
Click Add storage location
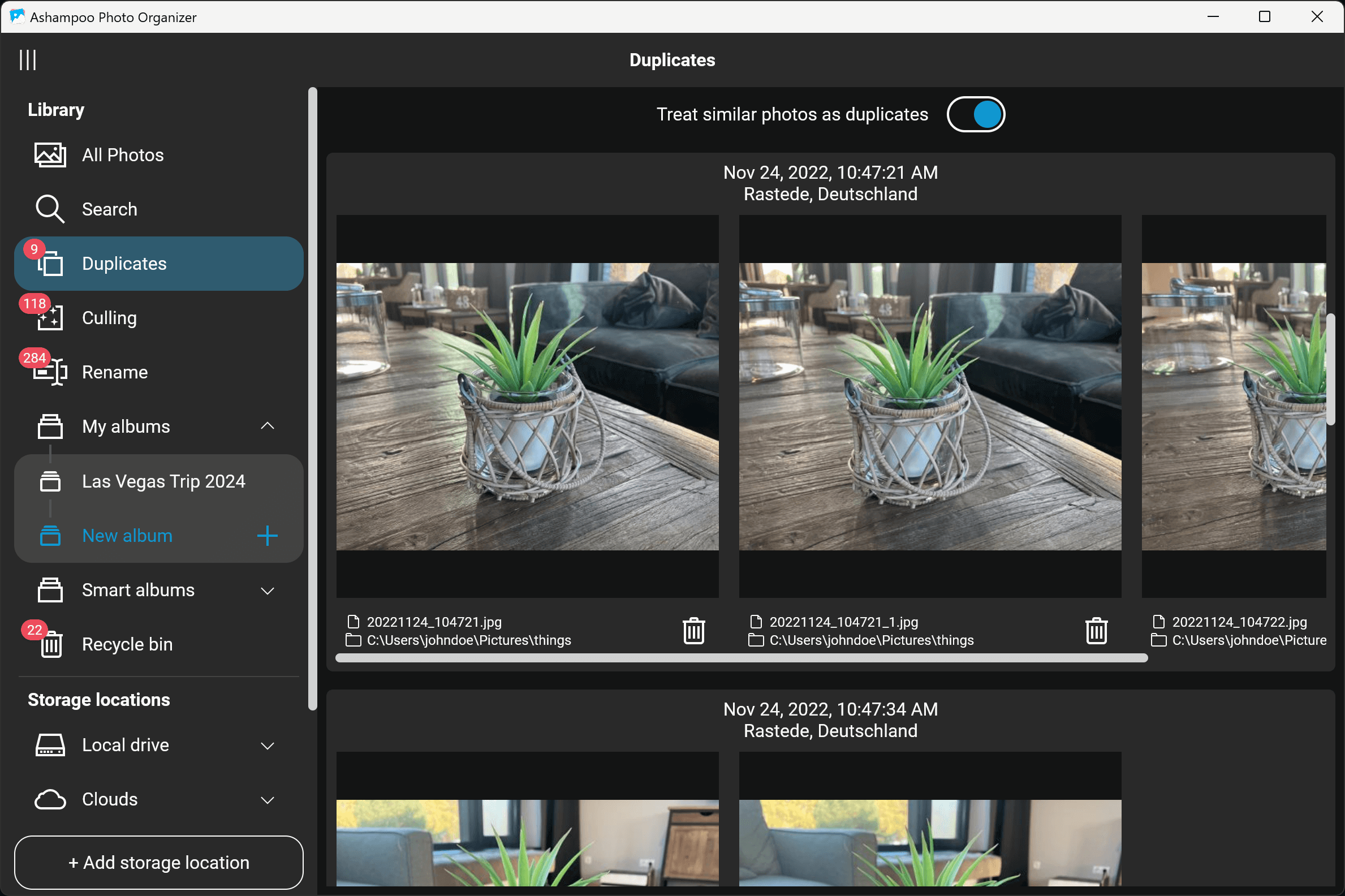pos(159,862)
